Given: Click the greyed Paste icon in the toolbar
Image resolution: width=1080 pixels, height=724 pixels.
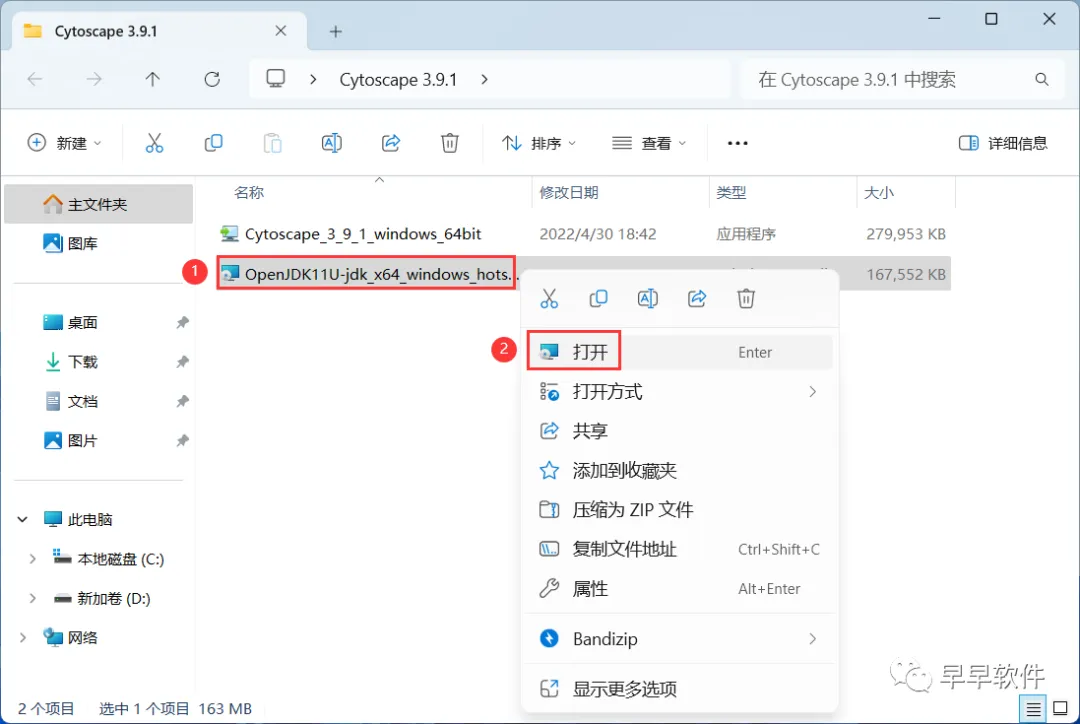Looking at the screenshot, I should [x=273, y=143].
